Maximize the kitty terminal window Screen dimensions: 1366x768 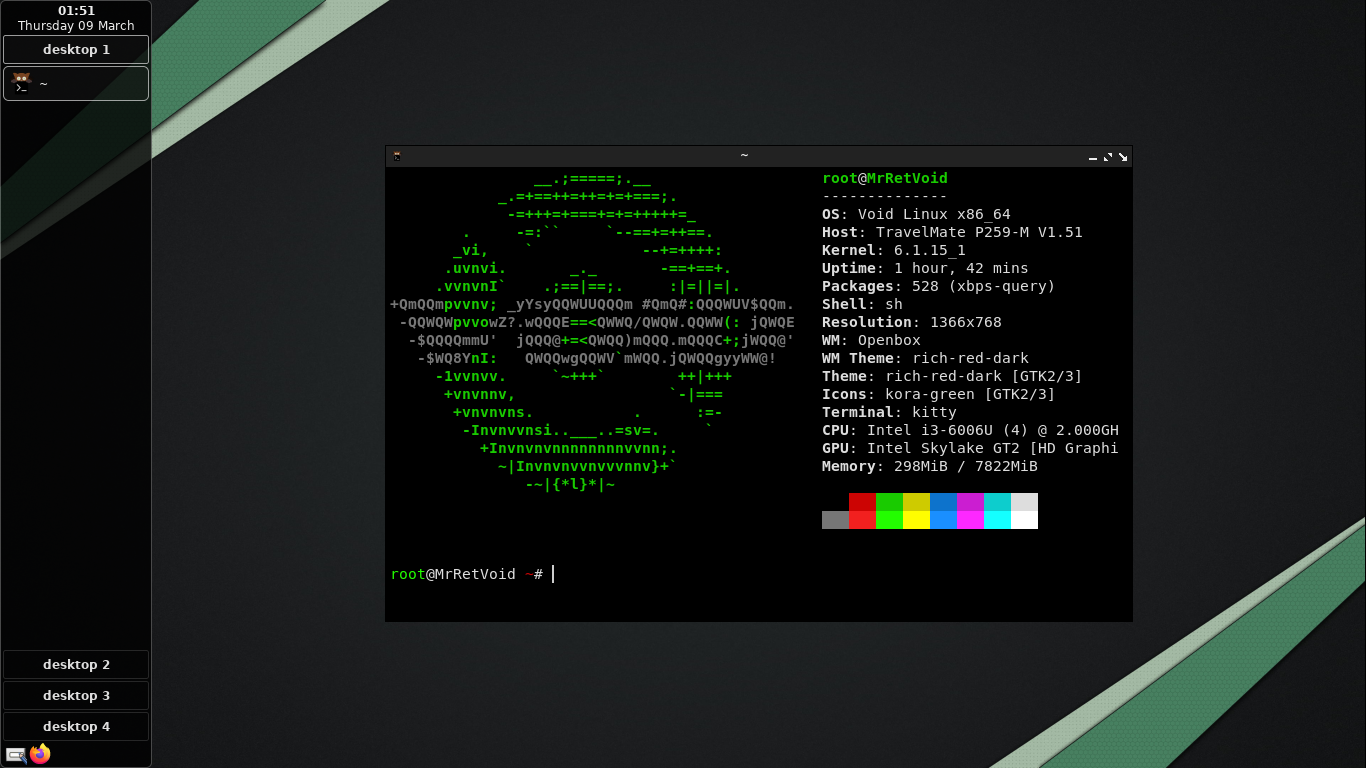1107,157
